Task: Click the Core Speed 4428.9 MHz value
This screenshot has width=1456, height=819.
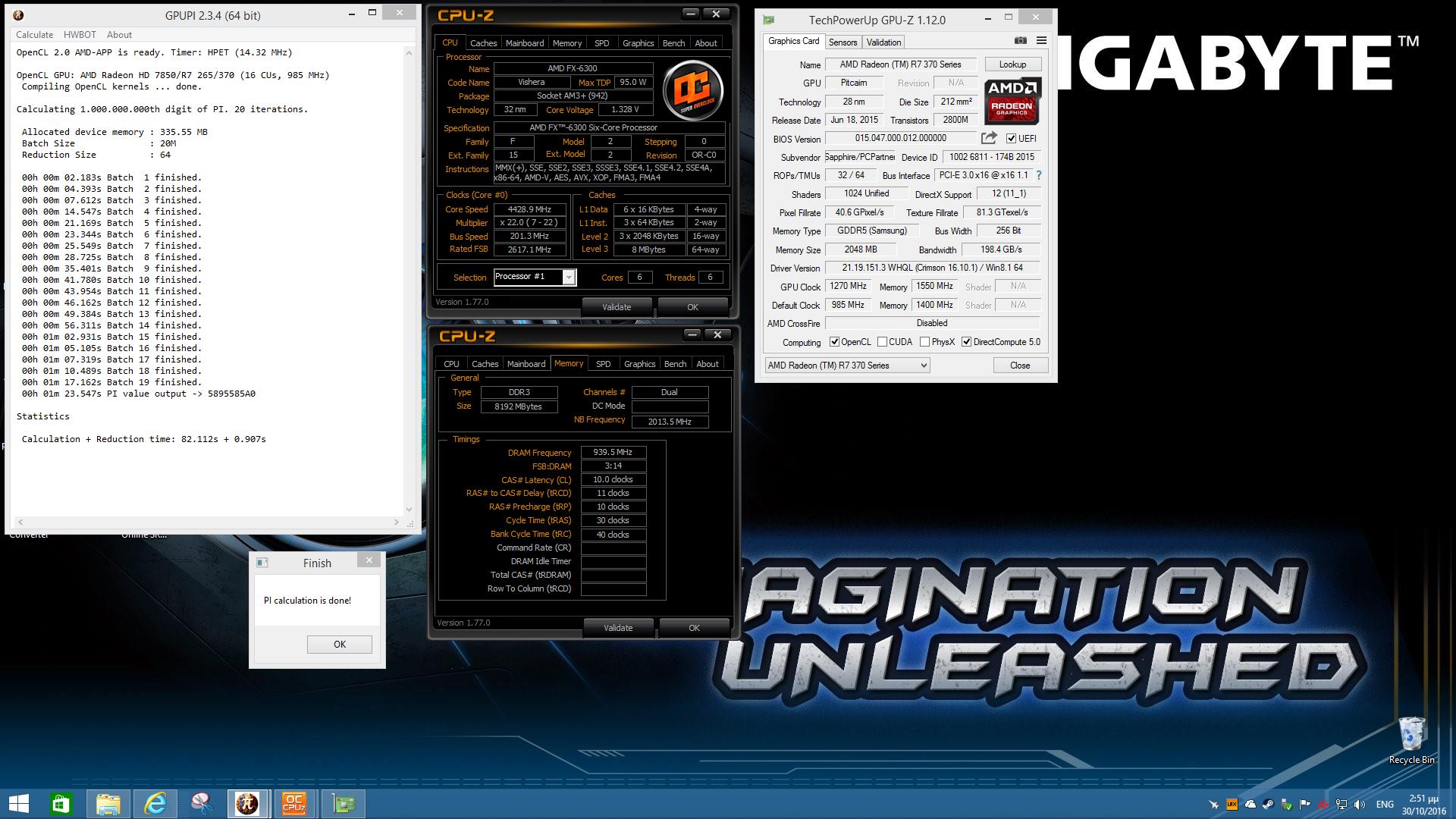Action: 530,209
